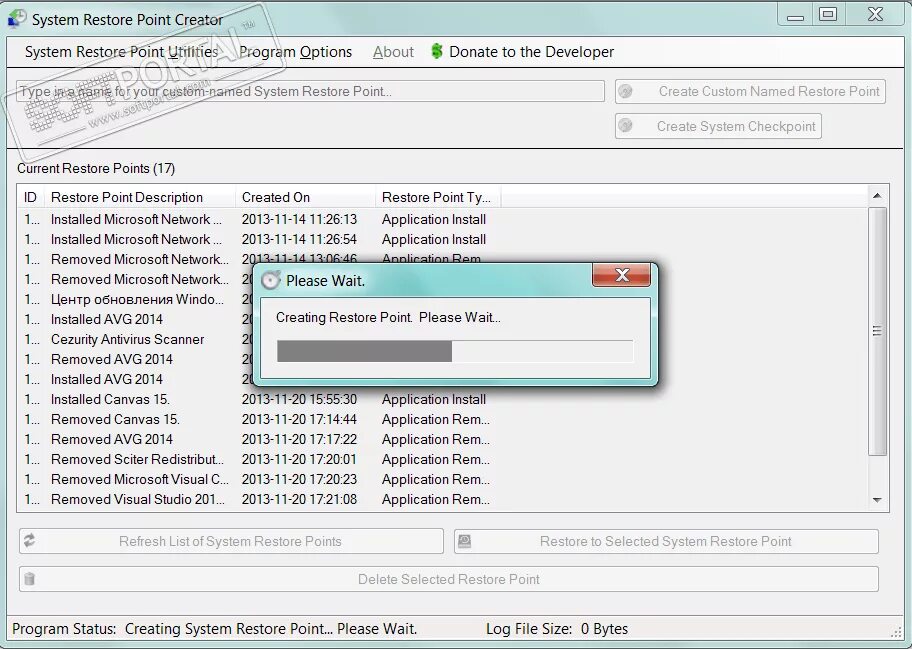Viewport: 912px width, 649px height.
Task: Click disc icon on Create Custom Named button
Action: point(625,91)
